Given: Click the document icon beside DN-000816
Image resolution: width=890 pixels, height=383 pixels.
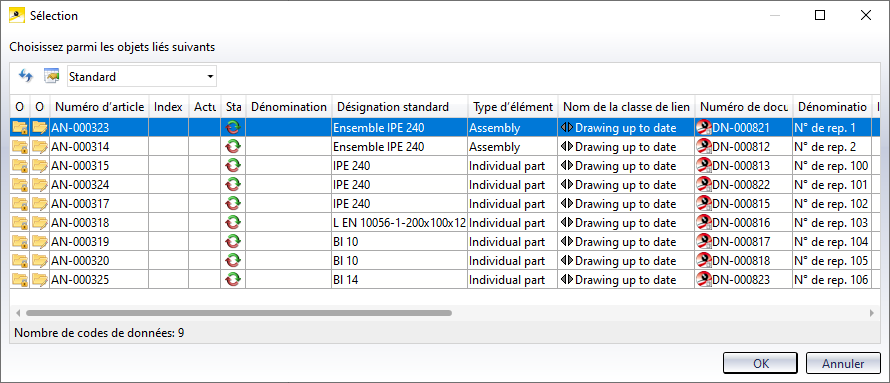Looking at the screenshot, I should (704, 222).
